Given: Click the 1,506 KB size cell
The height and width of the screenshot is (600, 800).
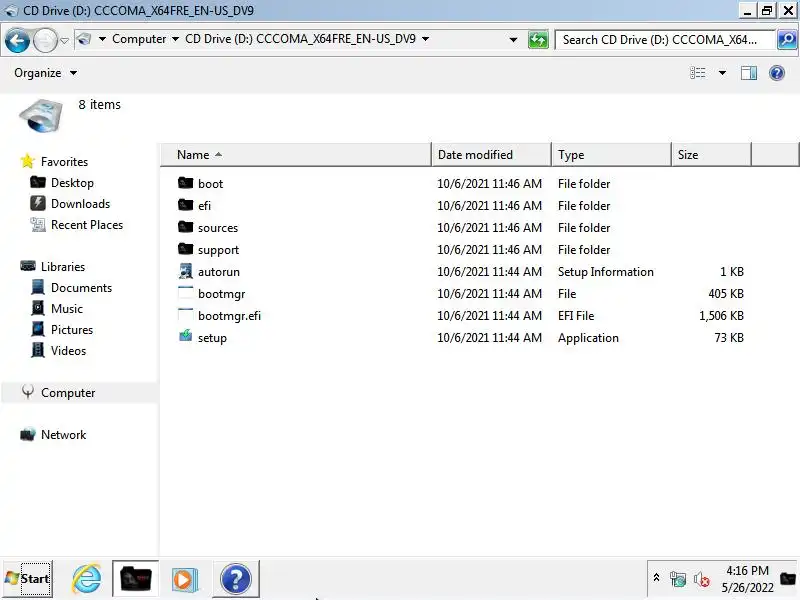Looking at the screenshot, I should coord(721,316).
